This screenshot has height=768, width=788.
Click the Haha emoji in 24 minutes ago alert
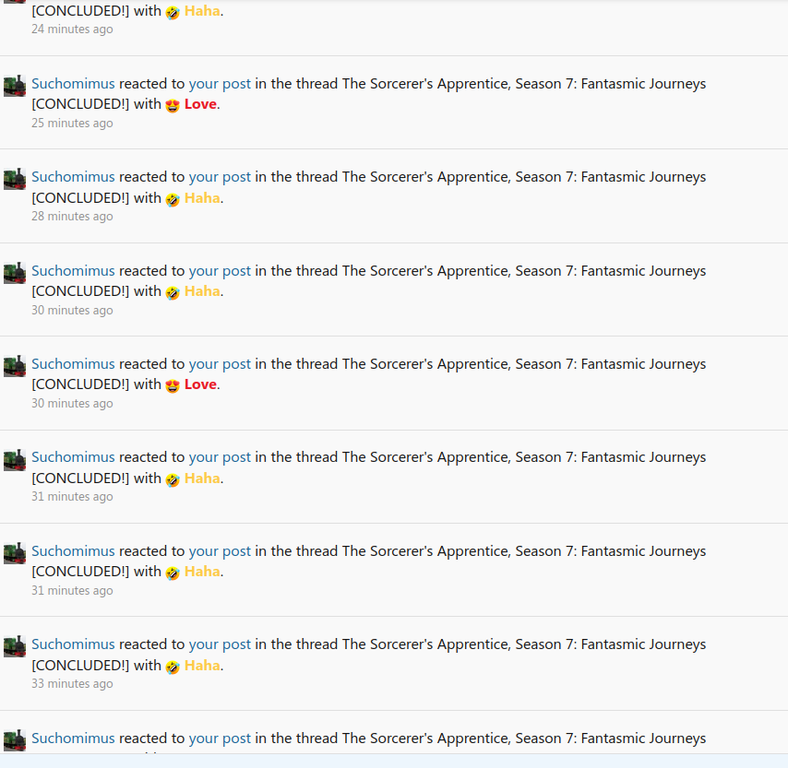(x=172, y=13)
